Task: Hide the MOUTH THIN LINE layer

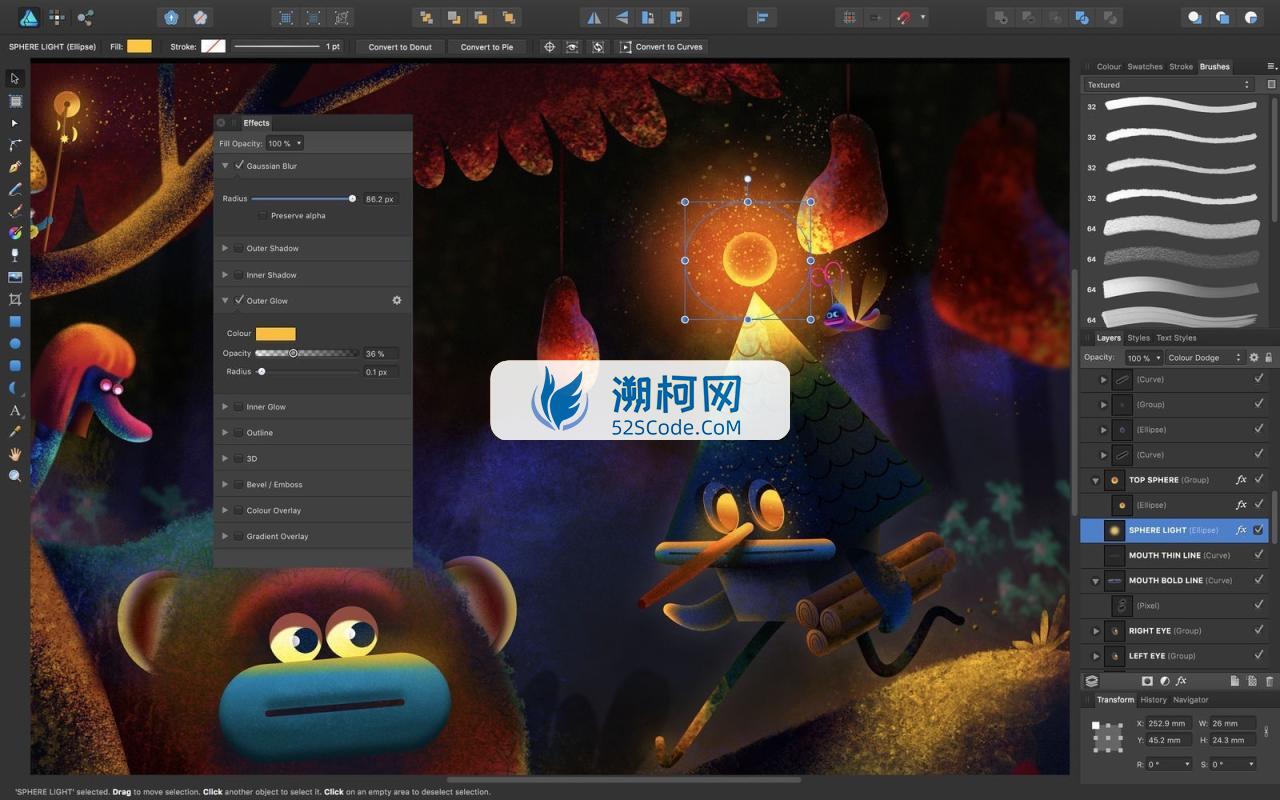Action: click(x=1259, y=555)
